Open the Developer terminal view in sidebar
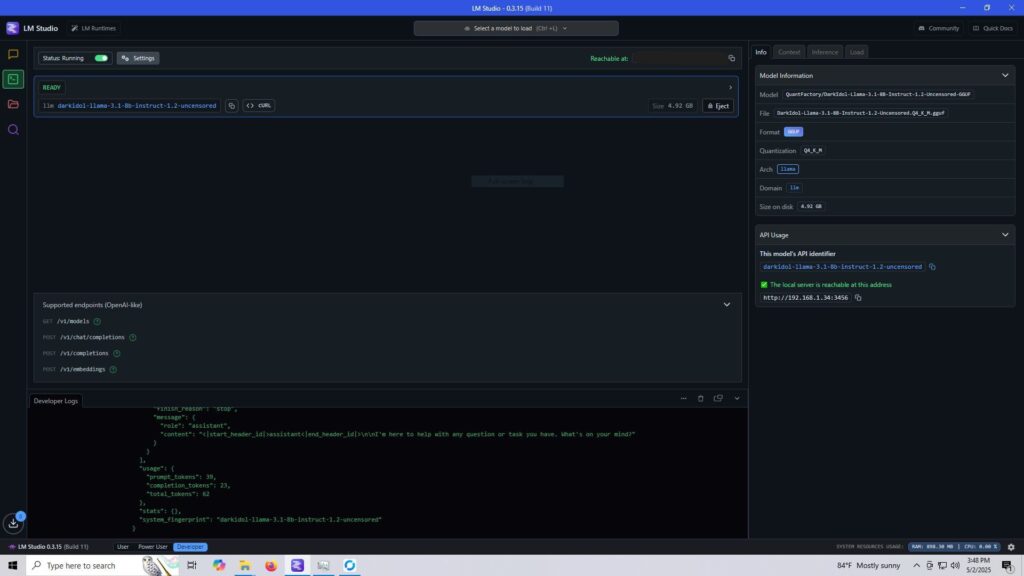The height and width of the screenshot is (576, 1024). (13, 79)
